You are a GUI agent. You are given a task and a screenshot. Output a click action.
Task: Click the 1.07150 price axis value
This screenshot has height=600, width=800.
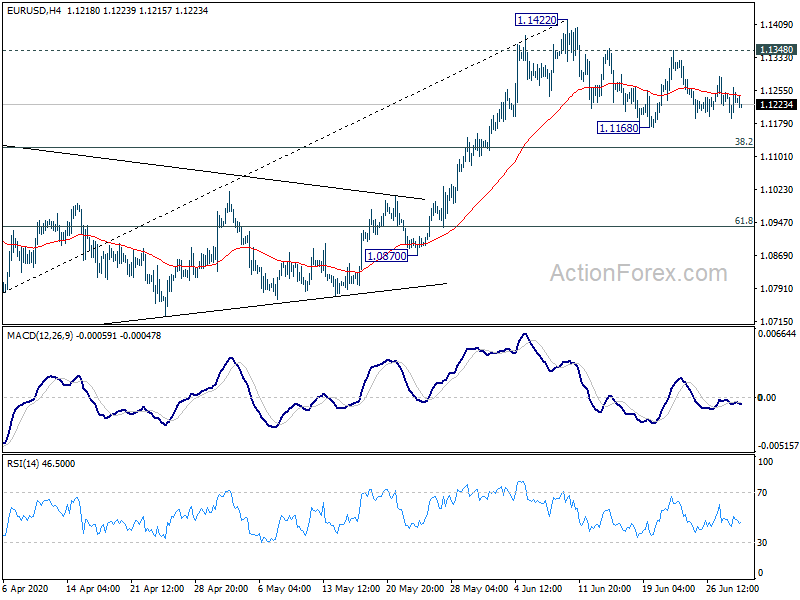click(x=777, y=321)
